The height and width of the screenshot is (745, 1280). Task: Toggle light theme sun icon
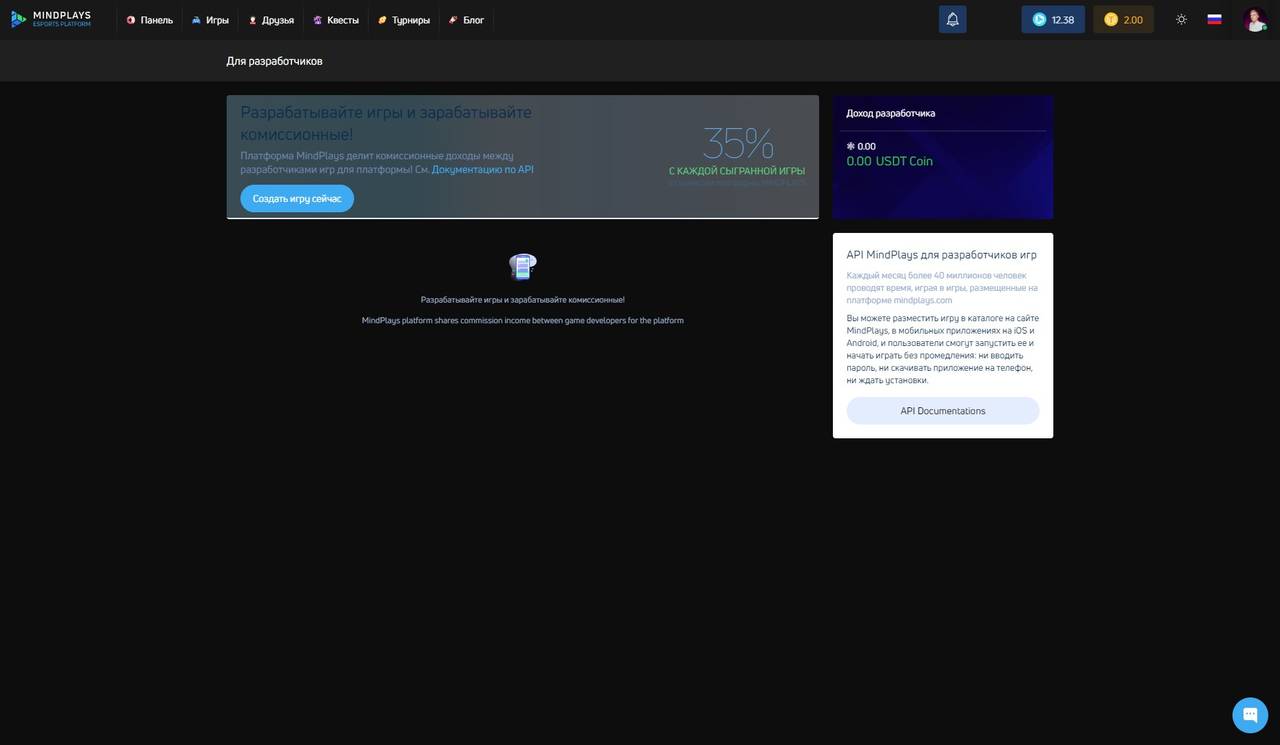point(1181,19)
